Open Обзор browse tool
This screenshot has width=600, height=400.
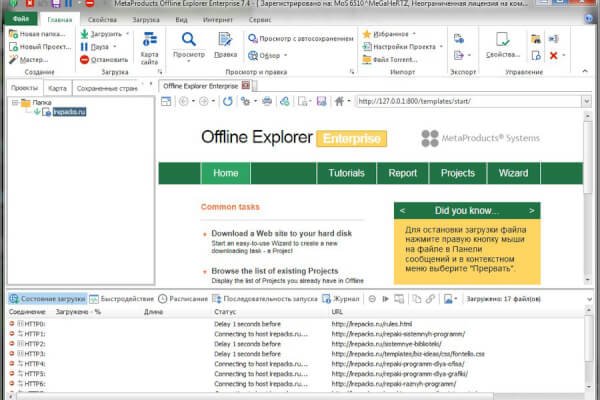tap(264, 56)
